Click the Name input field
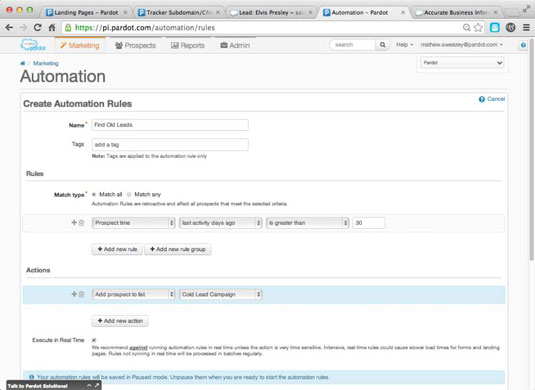The height and width of the screenshot is (390, 535). (170, 125)
